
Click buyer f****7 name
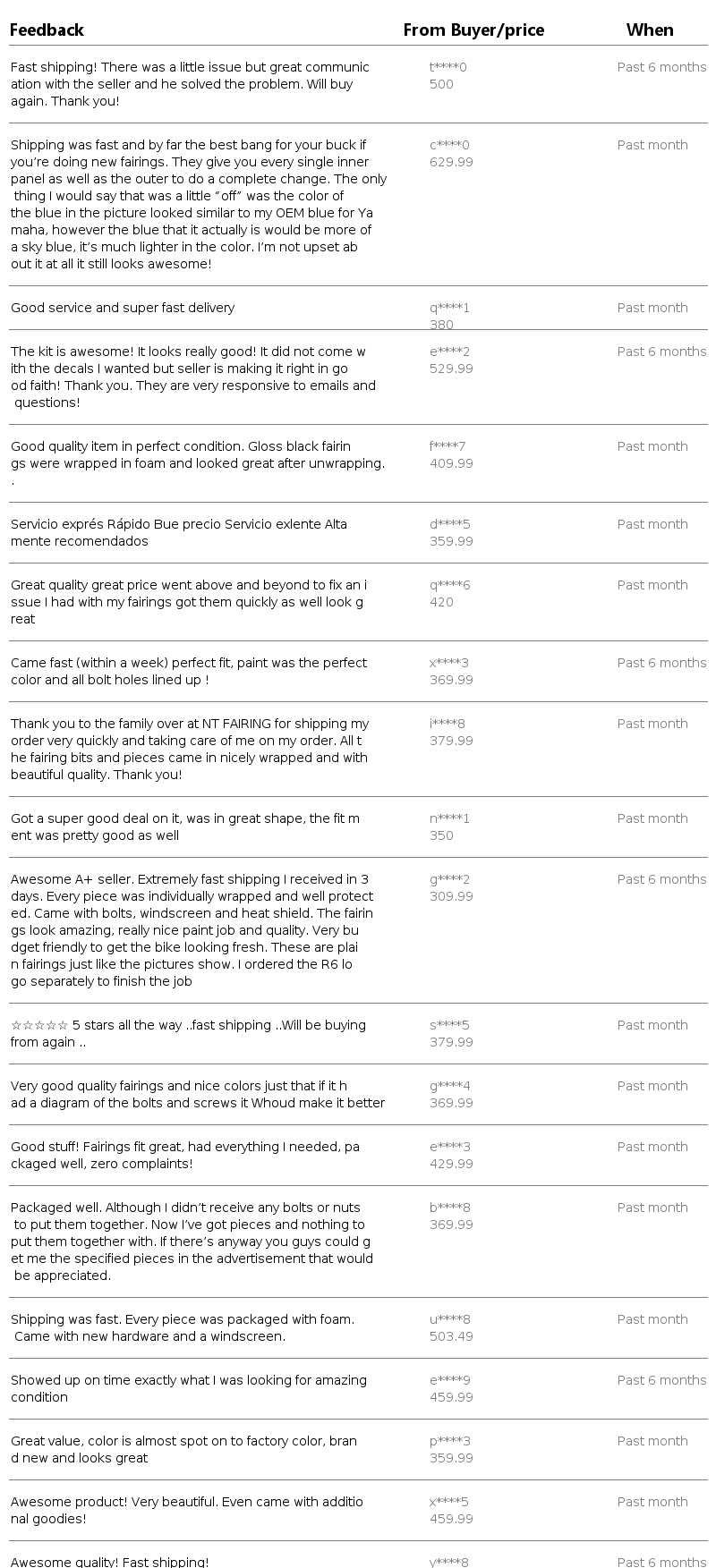pos(447,446)
